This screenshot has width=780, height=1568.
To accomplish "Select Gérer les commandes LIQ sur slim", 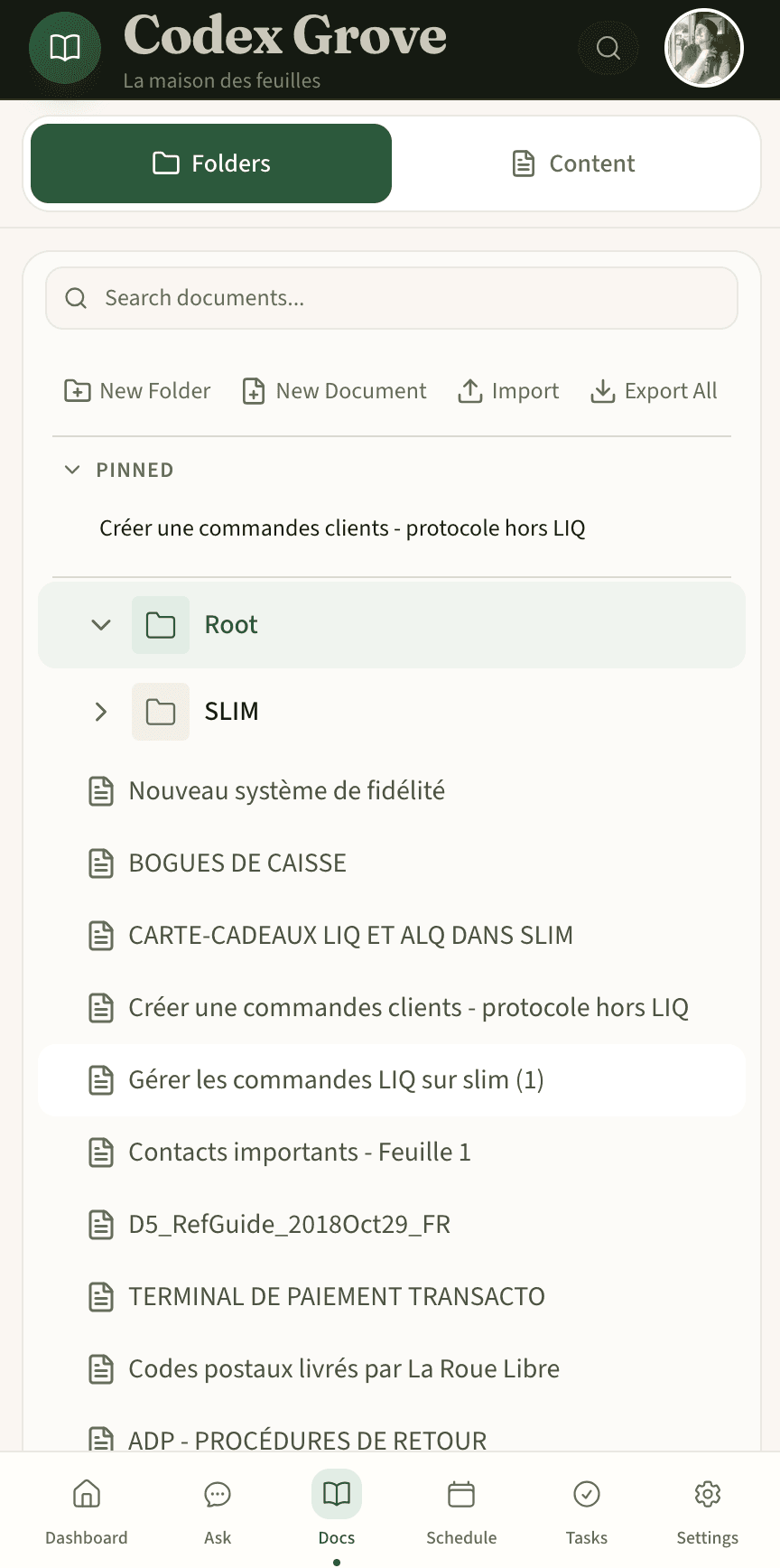I will click(336, 1079).
